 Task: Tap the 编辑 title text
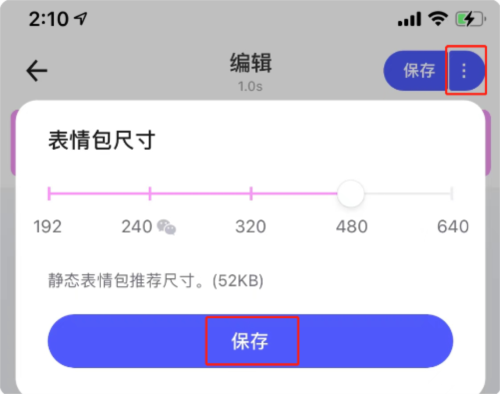click(251, 63)
